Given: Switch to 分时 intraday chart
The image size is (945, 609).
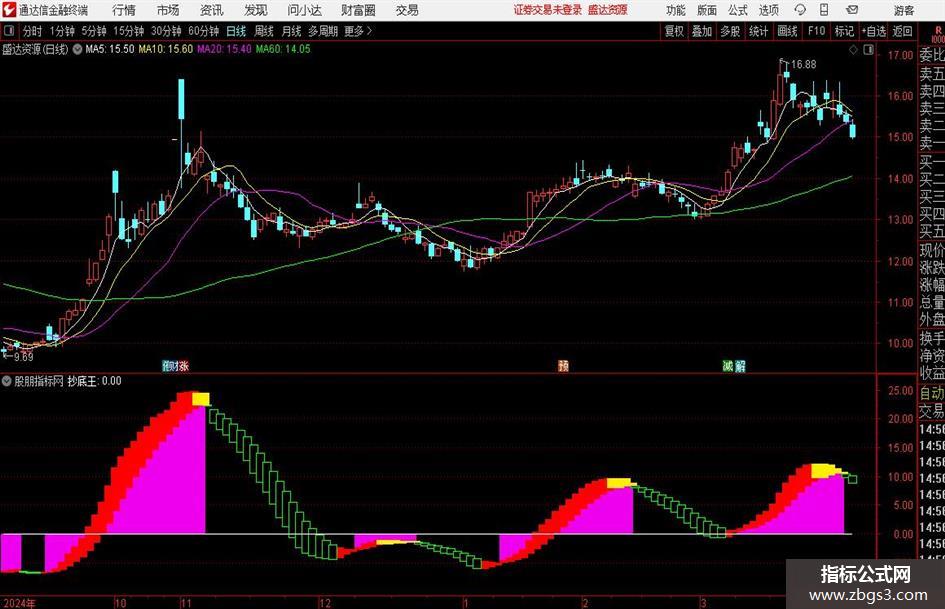Looking at the screenshot, I should (33, 31).
